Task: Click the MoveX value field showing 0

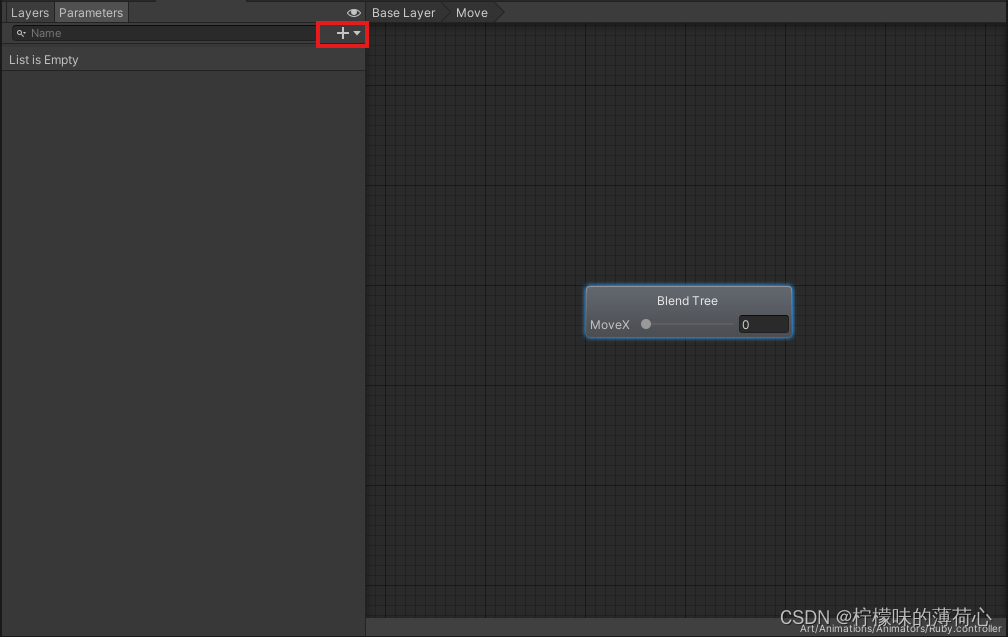Action: (x=763, y=324)
